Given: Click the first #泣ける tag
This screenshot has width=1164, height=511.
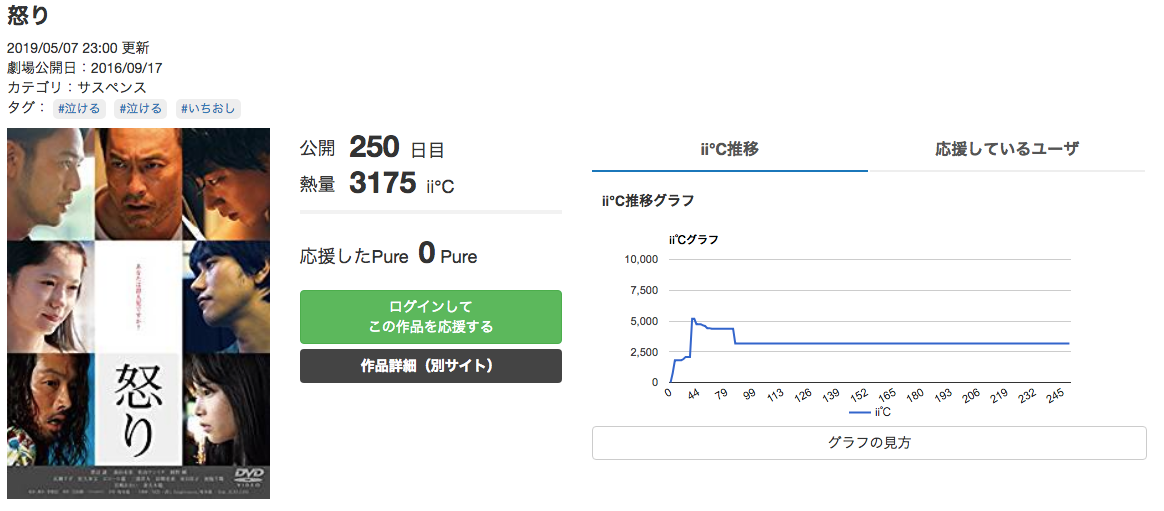Looking at the screenshot, I should [79, 109].
